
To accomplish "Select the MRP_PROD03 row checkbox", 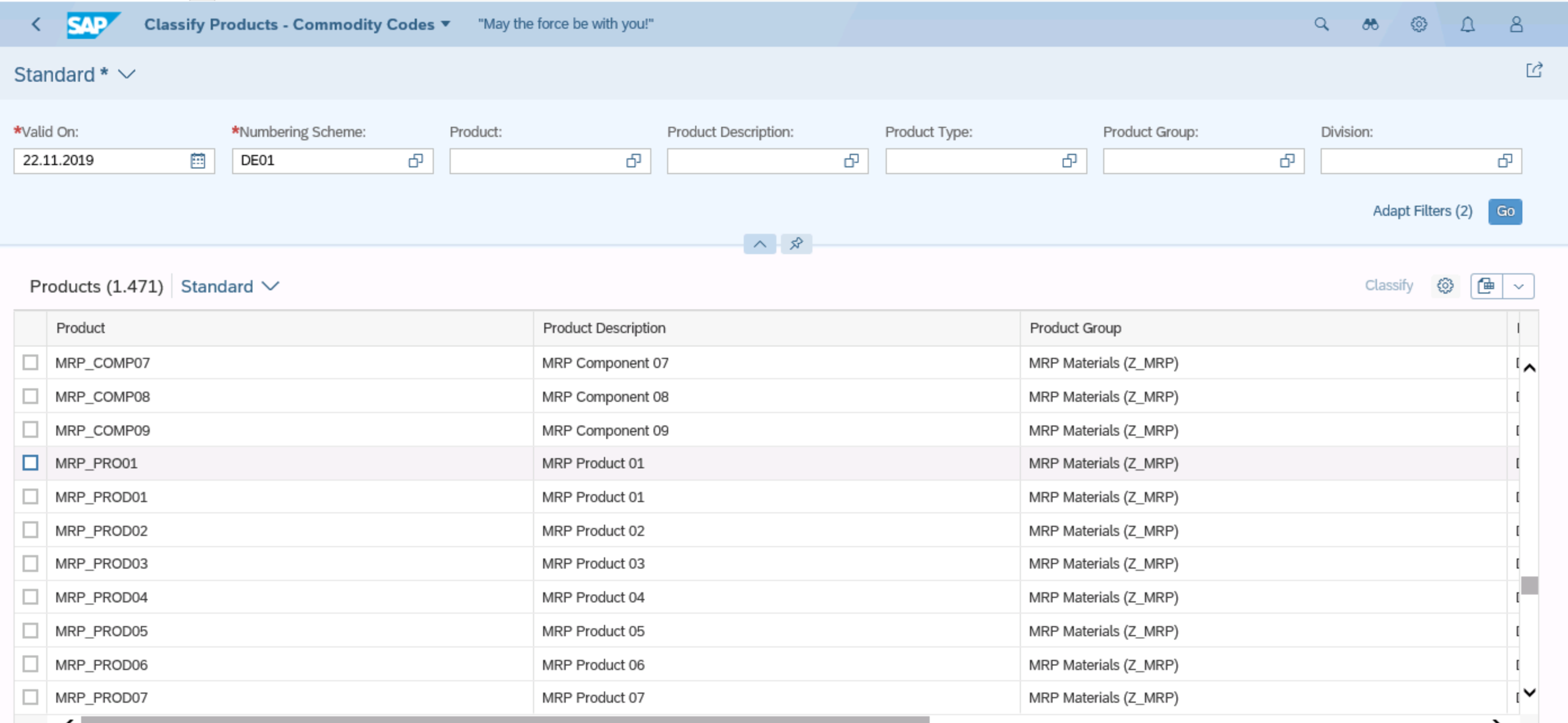I will (x=30, y=564).
